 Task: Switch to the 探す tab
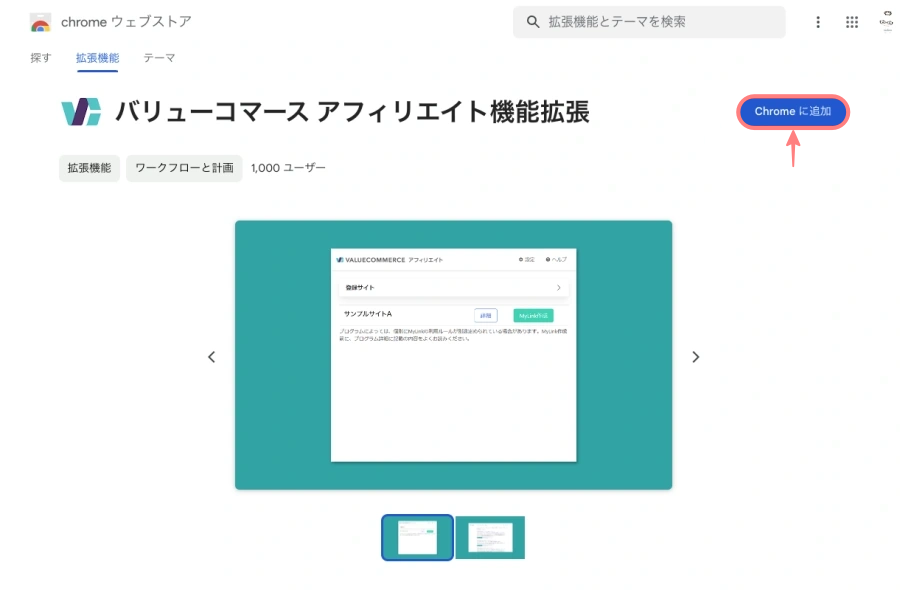[x=41, y=57]
